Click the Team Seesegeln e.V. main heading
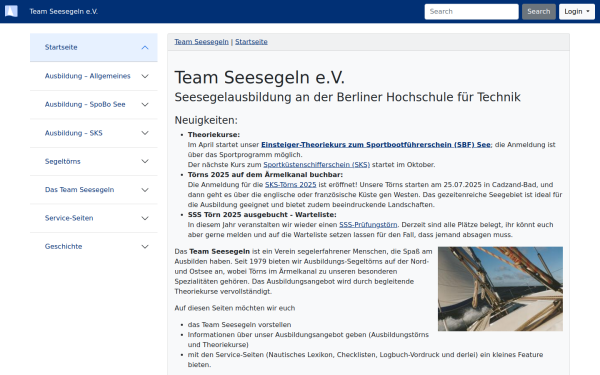This screenshot has width=600, height=375. (260, 77)
